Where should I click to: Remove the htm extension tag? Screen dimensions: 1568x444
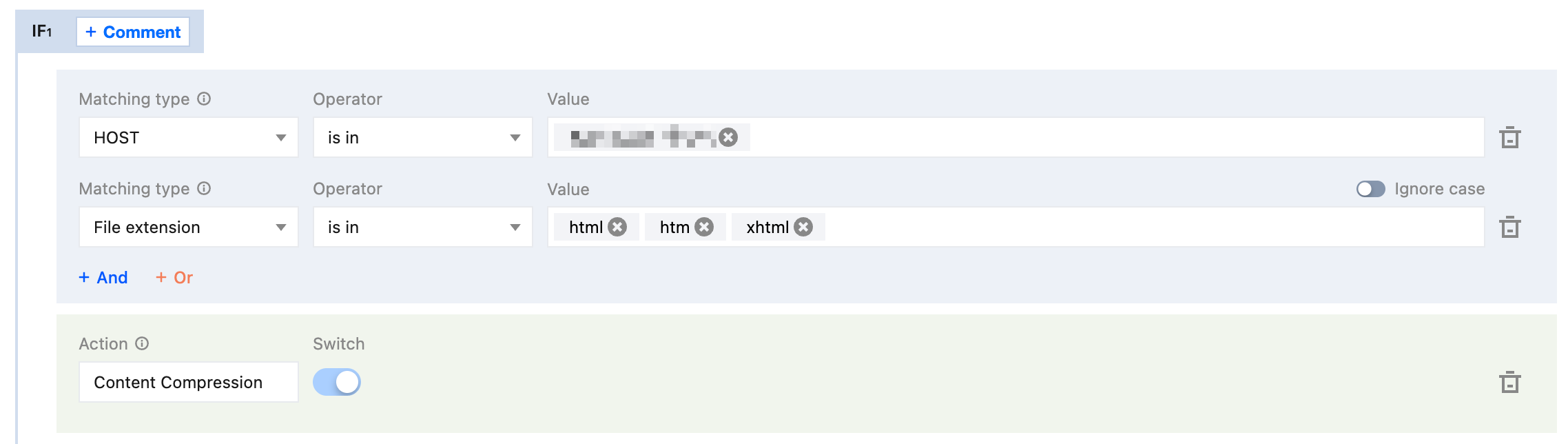pyautogui.click(x=703, y=227)
